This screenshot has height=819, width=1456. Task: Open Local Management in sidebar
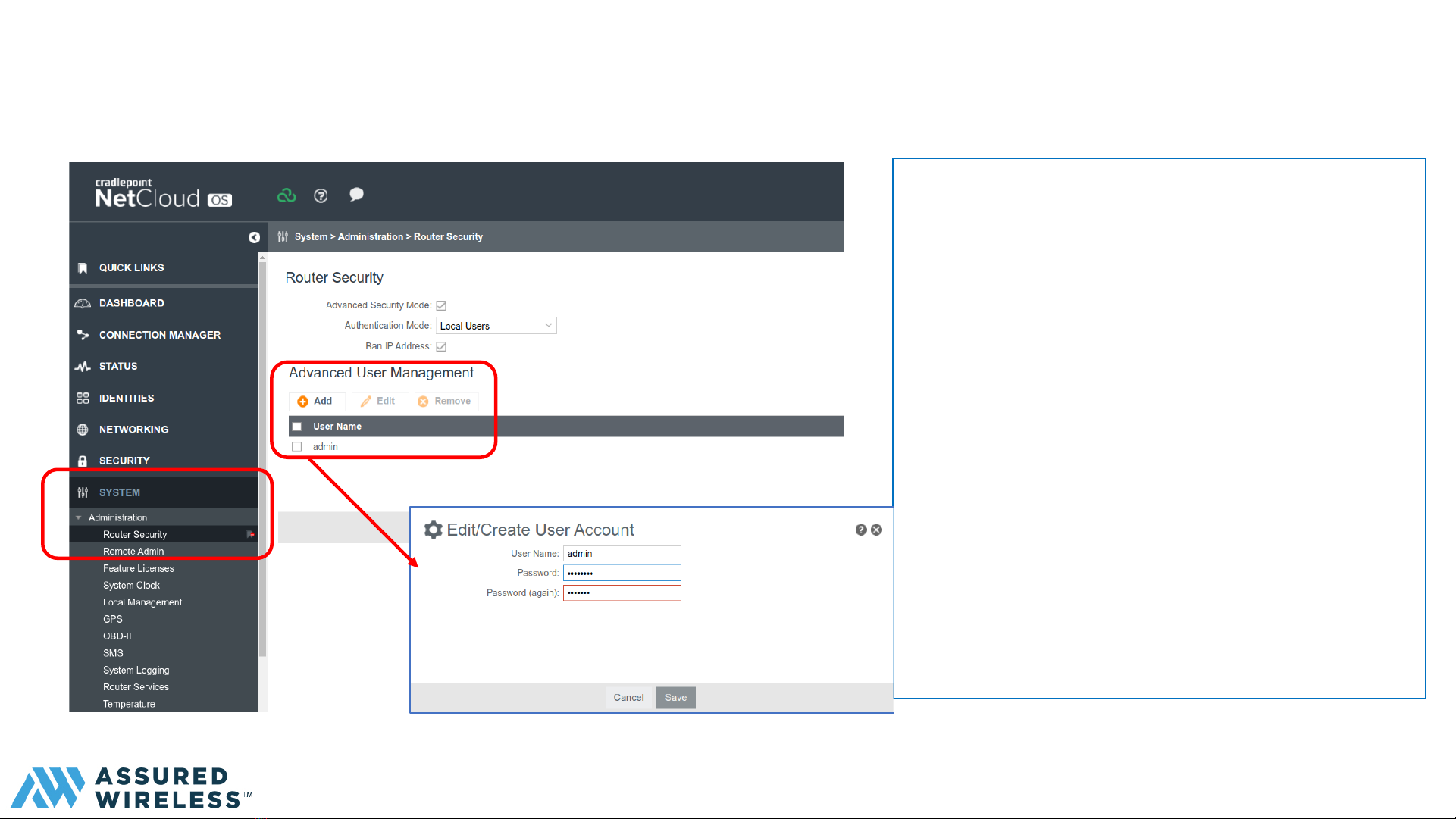(142, 602)
